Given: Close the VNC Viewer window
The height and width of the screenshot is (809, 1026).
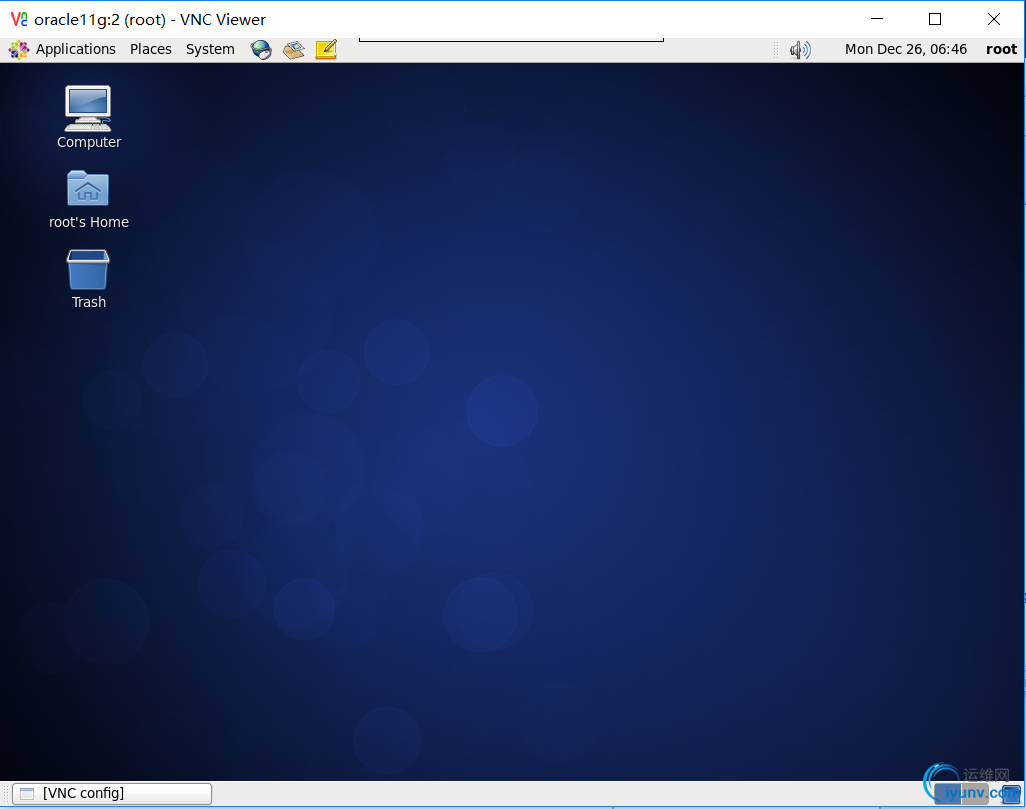Looking at the screenshot, I should [993, 19].
